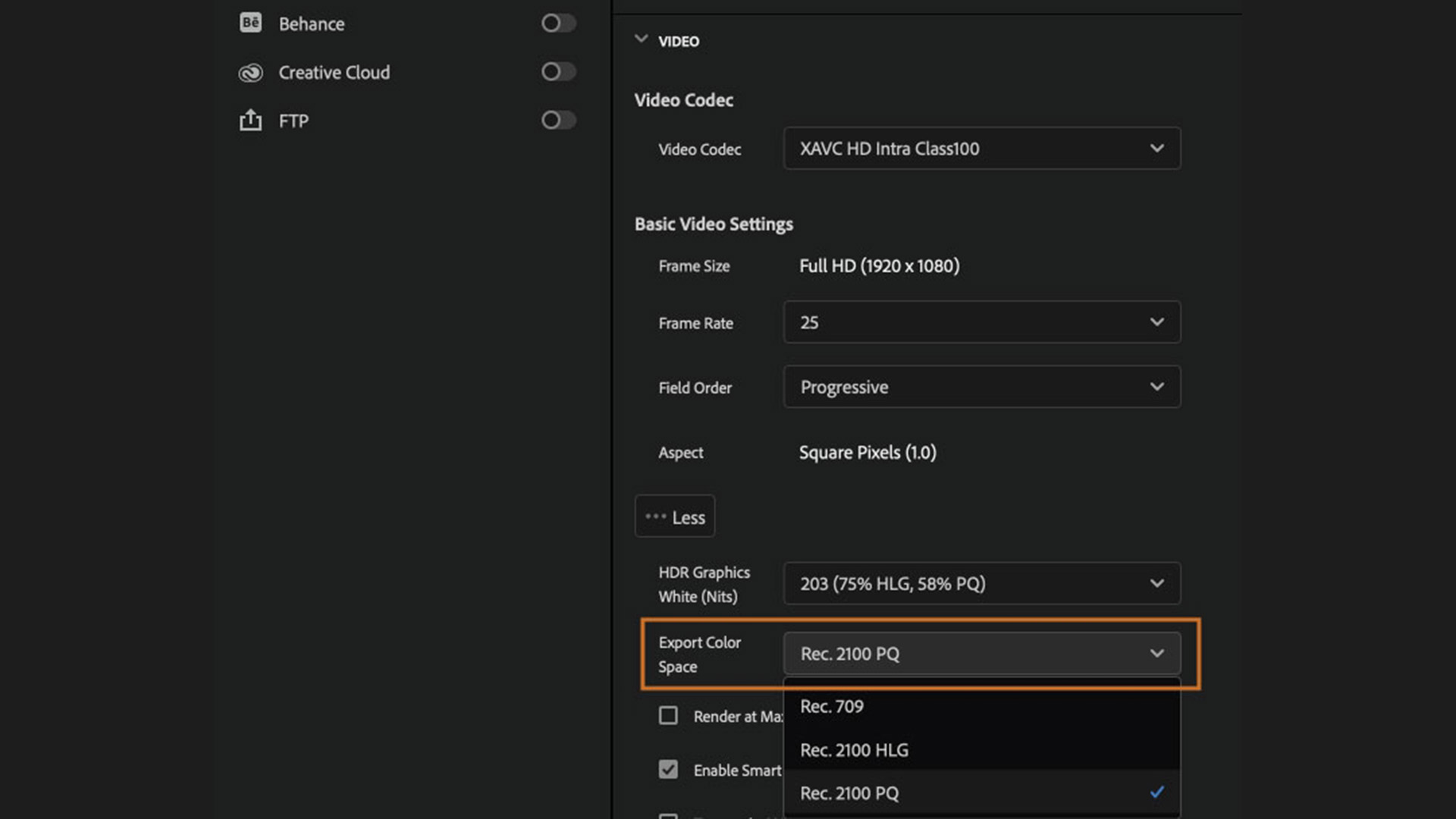This screenshot has width=1456, height=819.
Task: Select Rec. 2100 PQ in the list
Action: [849, 793]
